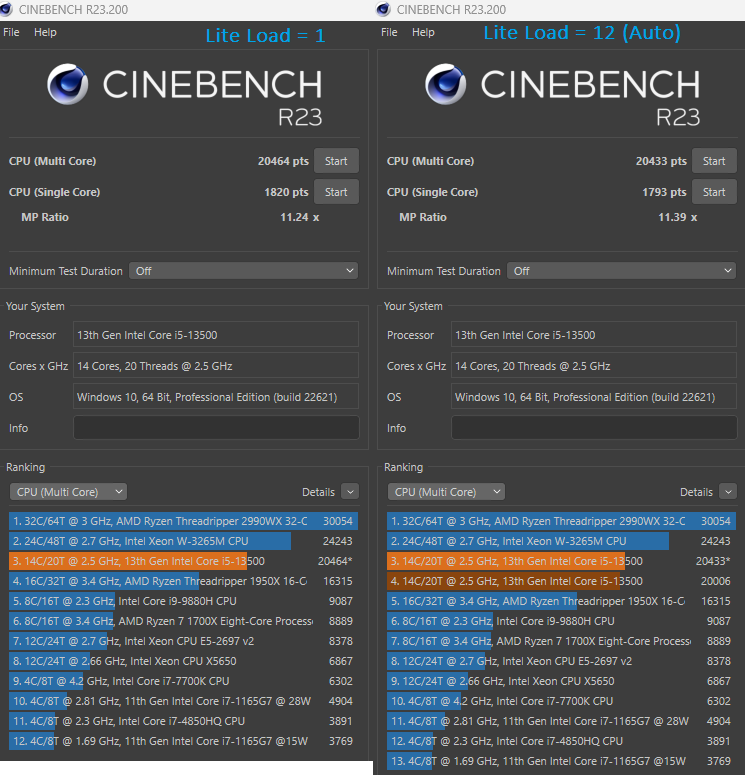Select i7-1165G7 @15W row, left window
The image size is (745, 775).
[x=183, y=741]
